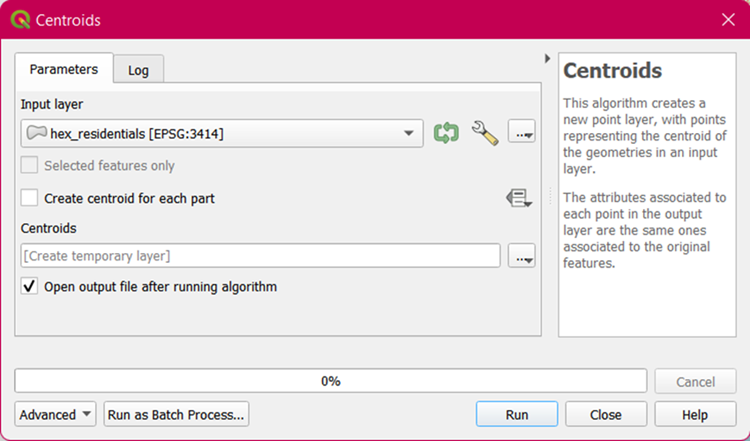Open Centroids output ellipsis menu
The width and height of the screenshot is (750, 441).
[521, 257]
